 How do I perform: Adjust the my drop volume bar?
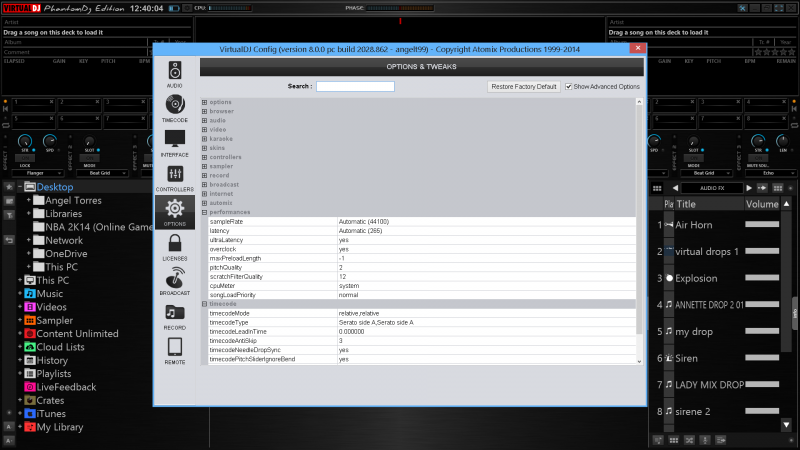pos(762,331)
